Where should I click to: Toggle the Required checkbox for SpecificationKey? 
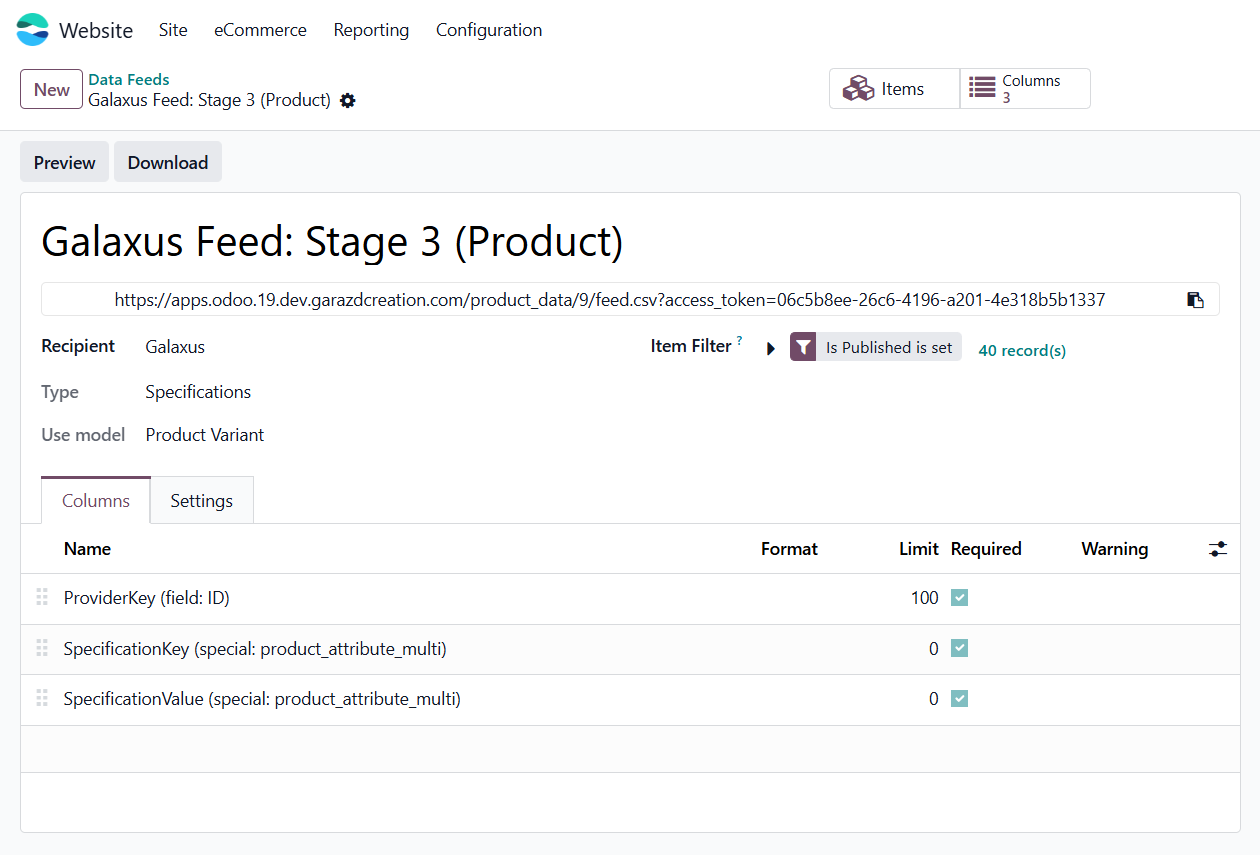click(960, 648)
